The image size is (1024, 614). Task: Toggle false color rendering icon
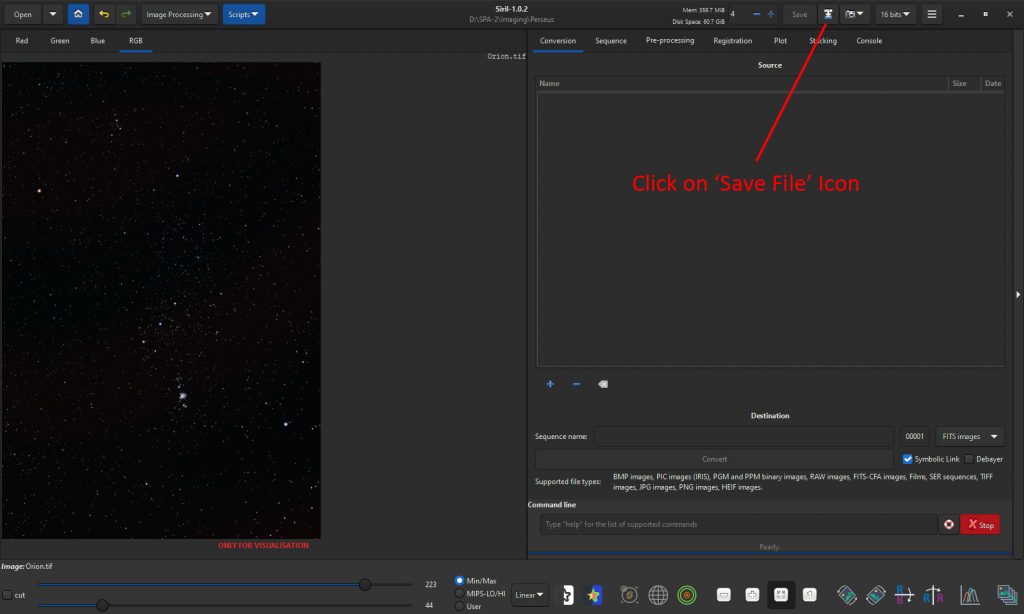tap(594, 594)
